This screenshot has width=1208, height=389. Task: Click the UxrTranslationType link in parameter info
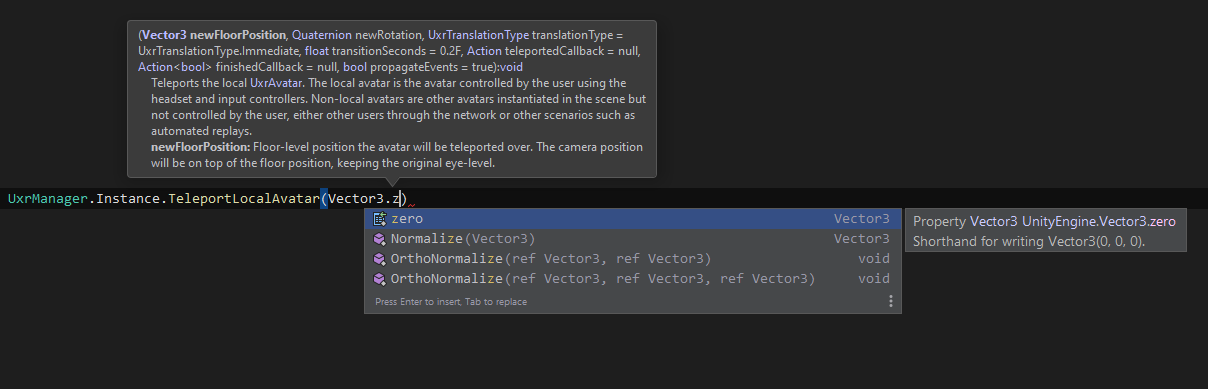[x=477, y=35]
